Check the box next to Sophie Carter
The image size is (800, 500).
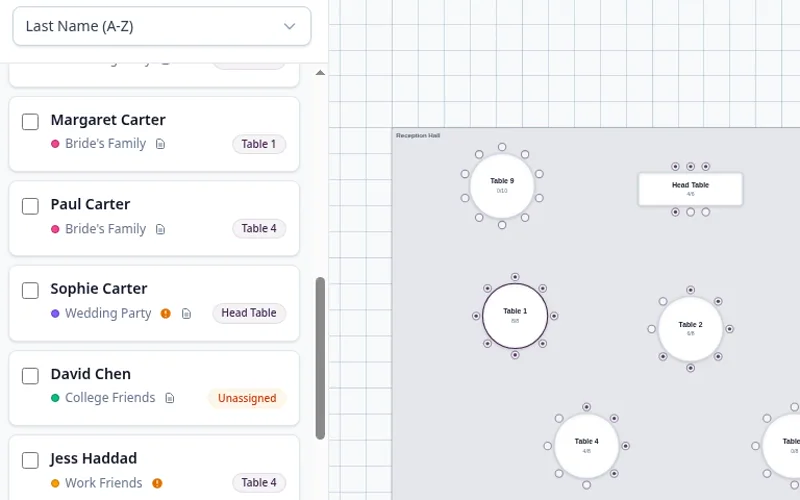click(30, 290)
